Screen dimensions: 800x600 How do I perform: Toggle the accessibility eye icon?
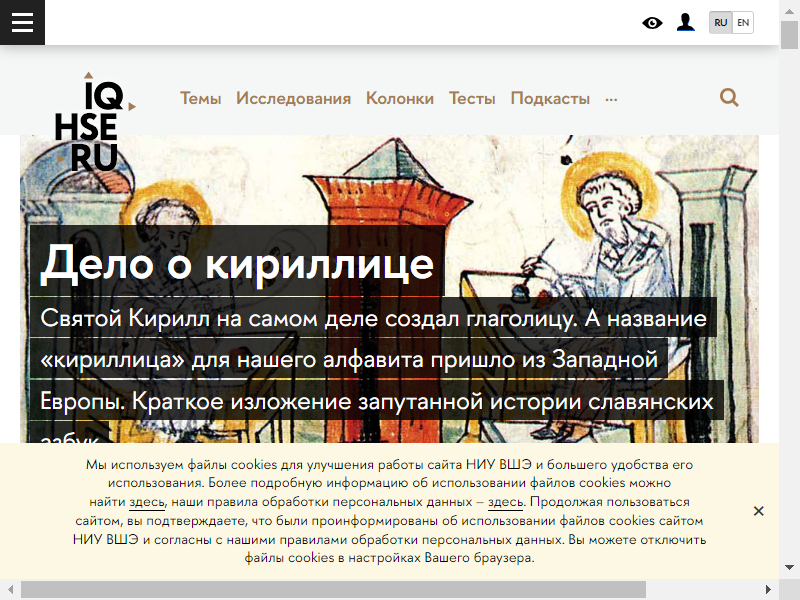point(652,23)
